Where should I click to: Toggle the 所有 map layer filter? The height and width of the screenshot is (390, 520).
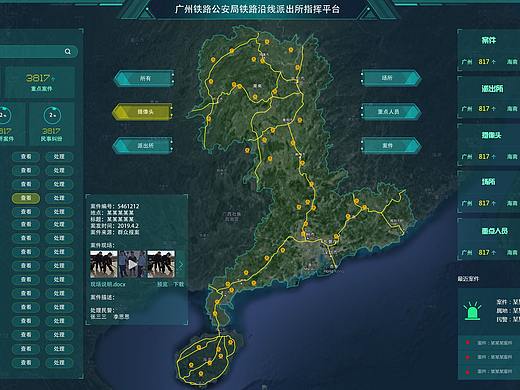(x=144, y=78)
